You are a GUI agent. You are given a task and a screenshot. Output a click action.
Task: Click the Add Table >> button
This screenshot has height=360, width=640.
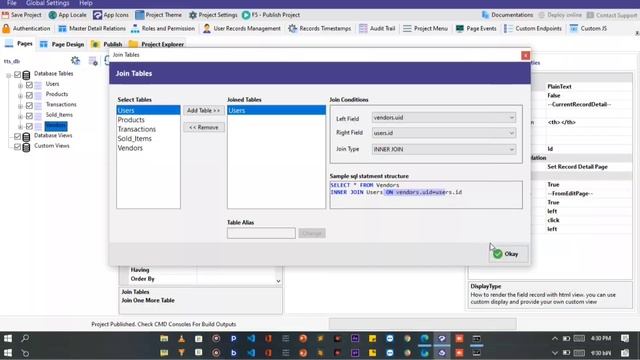203,111
